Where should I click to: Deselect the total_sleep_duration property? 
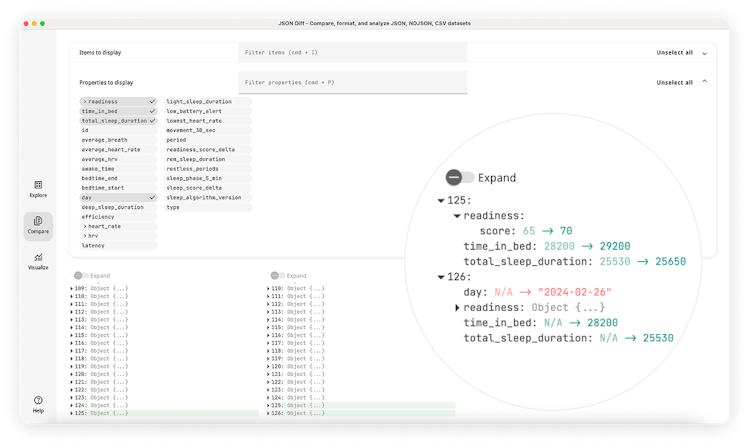[x=114, y=121]
